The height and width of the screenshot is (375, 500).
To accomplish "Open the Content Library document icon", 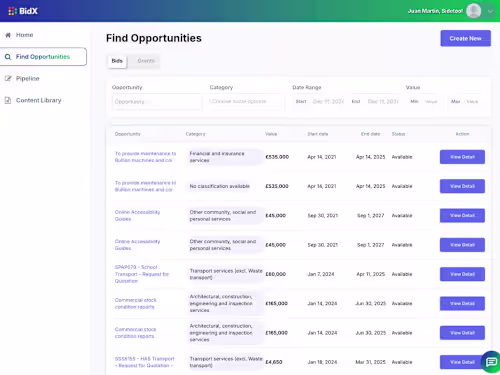I will pos(8,100).
